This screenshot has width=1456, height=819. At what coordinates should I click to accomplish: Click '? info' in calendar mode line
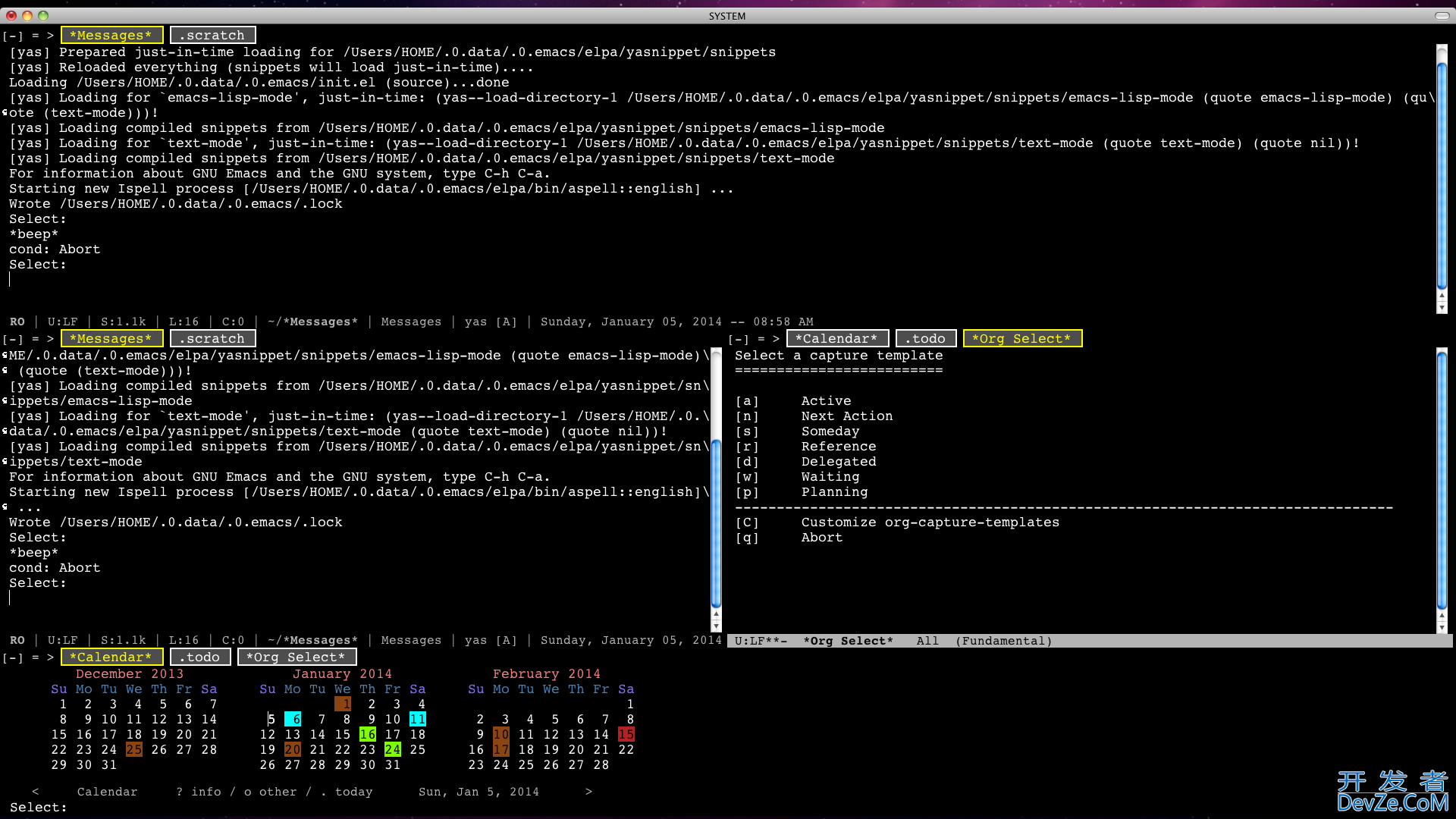click(199, 792)
